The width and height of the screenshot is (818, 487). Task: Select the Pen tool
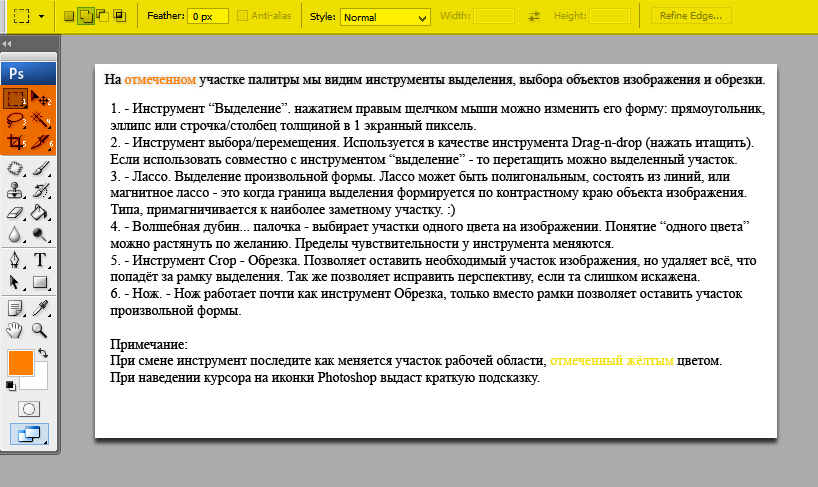pos(15,260)
